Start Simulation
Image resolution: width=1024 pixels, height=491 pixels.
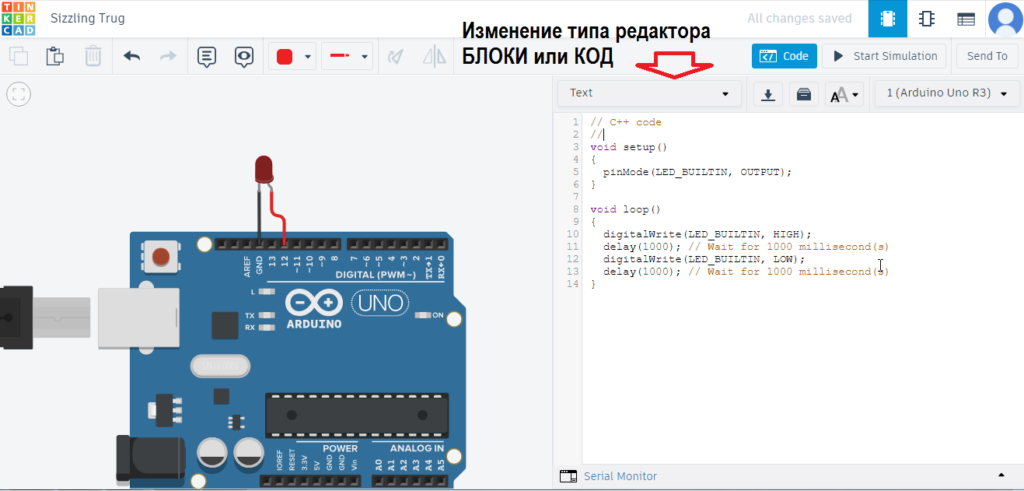(884, 56)
